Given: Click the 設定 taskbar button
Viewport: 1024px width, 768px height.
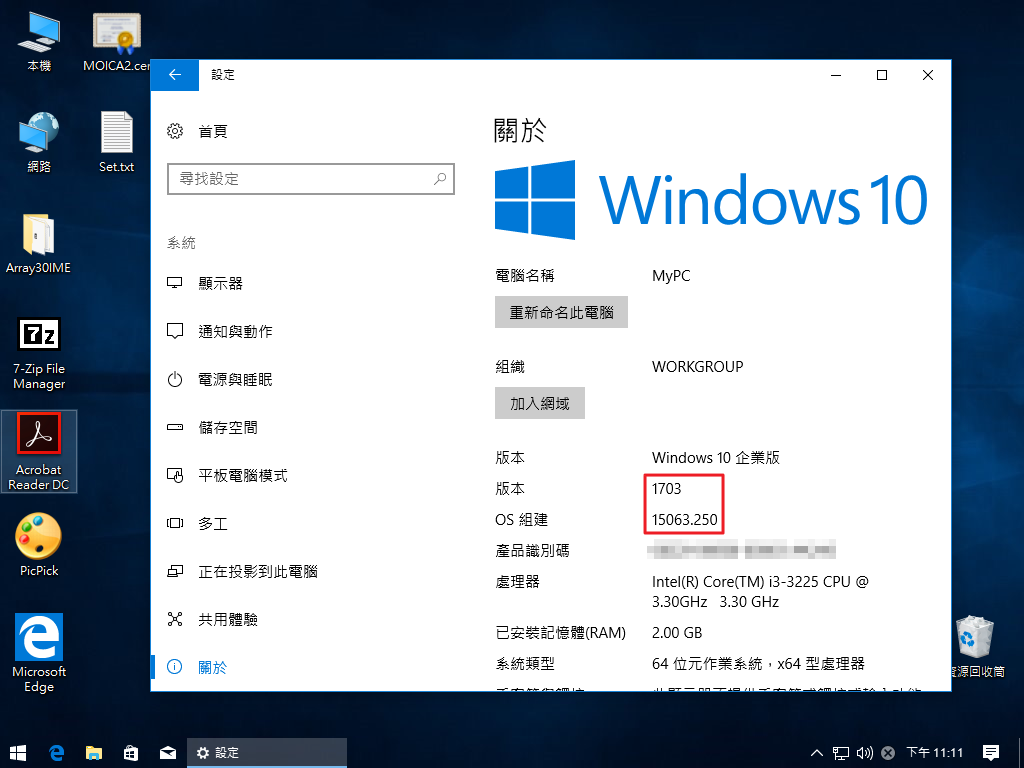Looking at the screenshot, I should 267,752.
